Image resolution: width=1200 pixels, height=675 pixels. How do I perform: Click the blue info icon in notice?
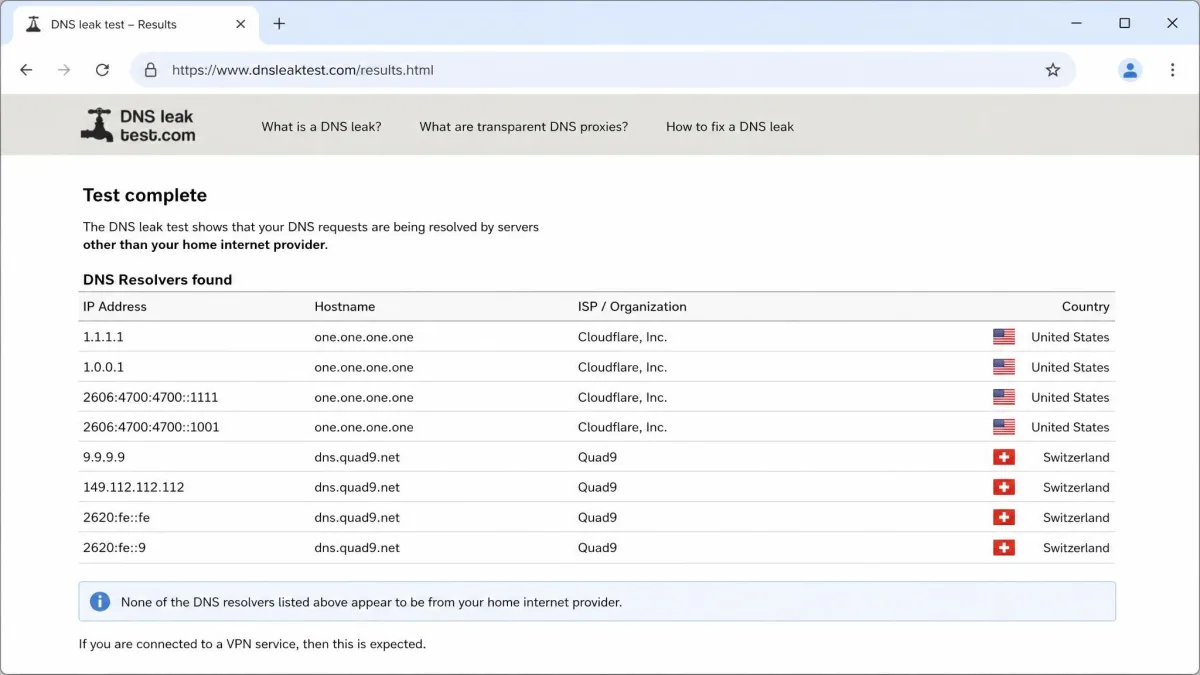click(100, 602)
